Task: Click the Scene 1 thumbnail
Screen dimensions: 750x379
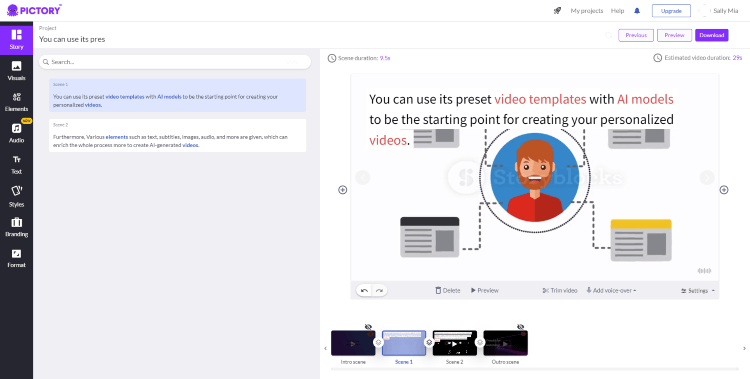Action: (x=404, y=343)
